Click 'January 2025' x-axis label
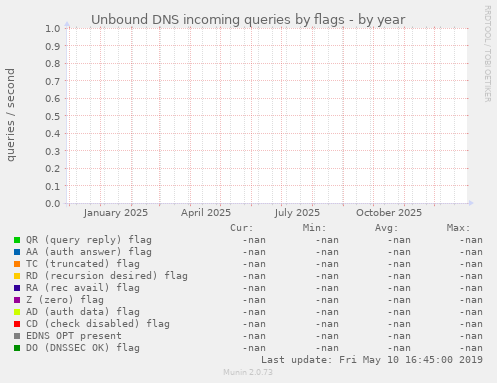This screenshot has height=383, width=497. (x=116, y=213)
